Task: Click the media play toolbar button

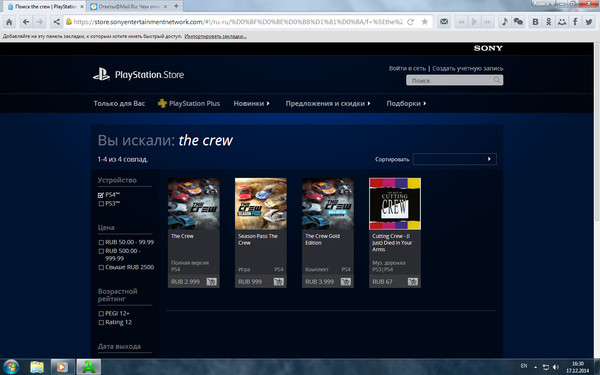Action: pos(474,22)
